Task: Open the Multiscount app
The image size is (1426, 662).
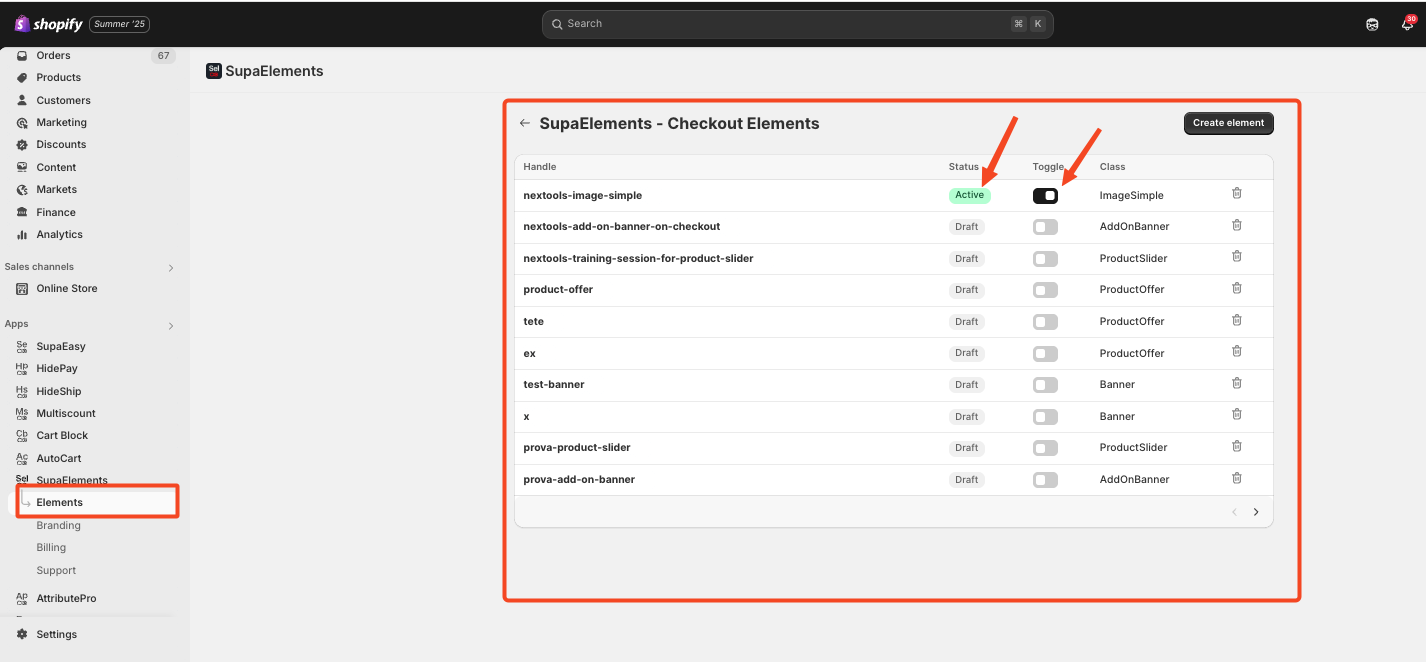Action: tap(66, 413)
